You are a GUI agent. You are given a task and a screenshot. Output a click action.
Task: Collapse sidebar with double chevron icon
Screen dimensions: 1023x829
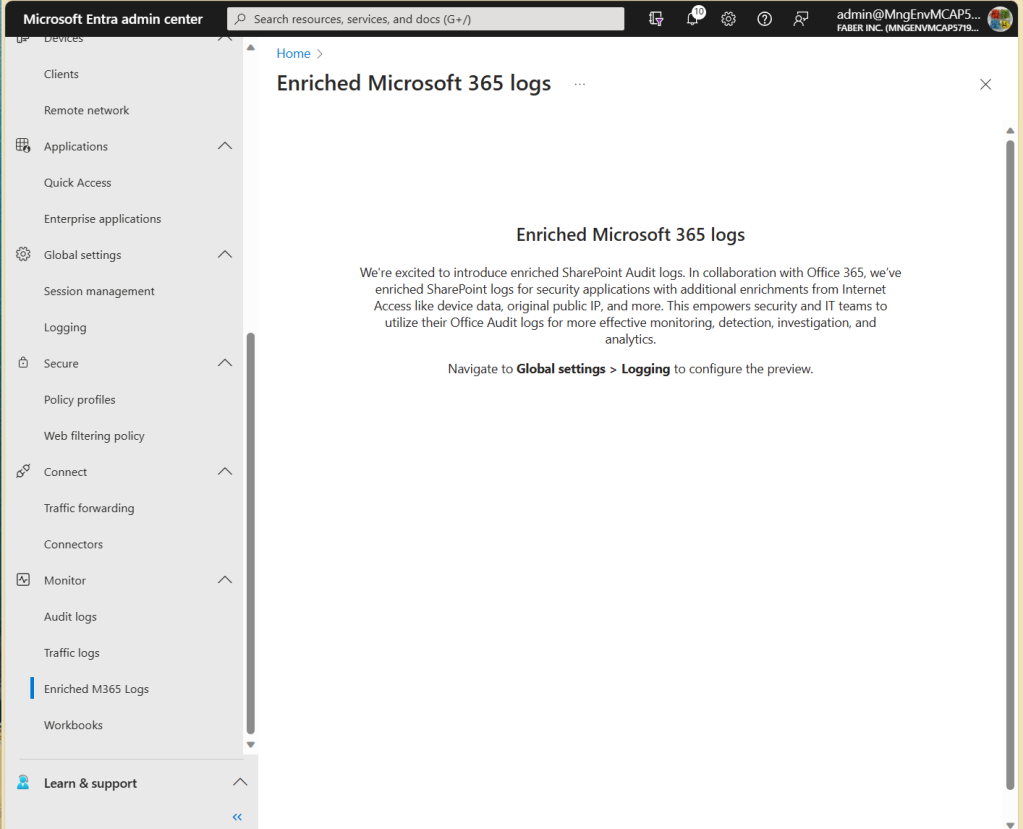tap(237, 817)
